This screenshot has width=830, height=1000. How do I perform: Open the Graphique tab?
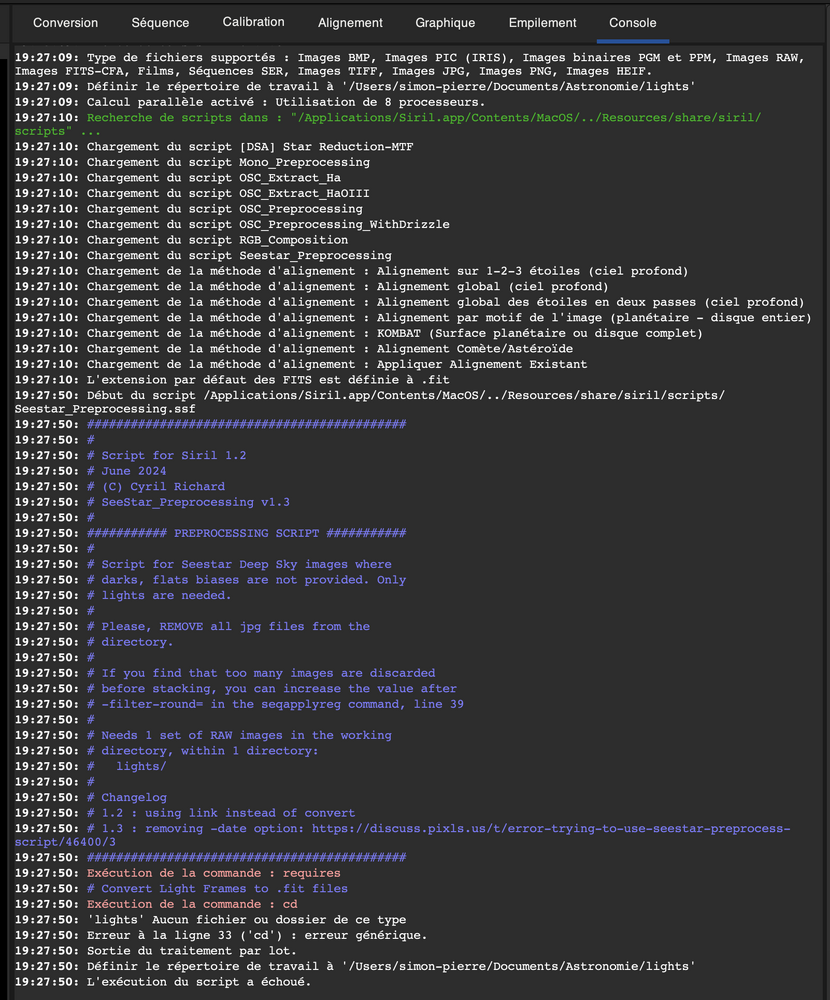click(446, 22)
